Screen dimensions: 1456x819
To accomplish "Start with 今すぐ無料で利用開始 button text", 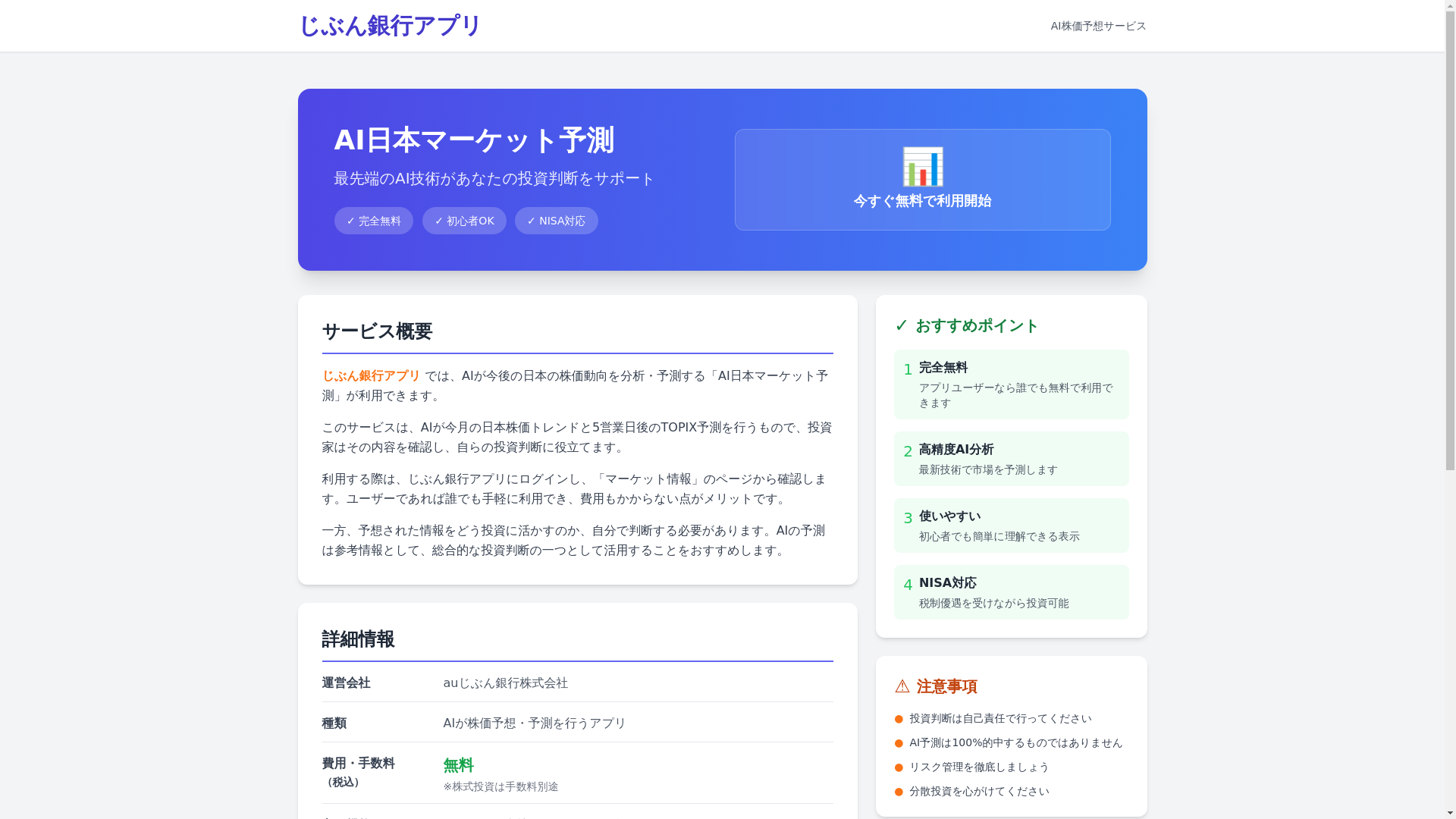I will (x=922, y=201).
